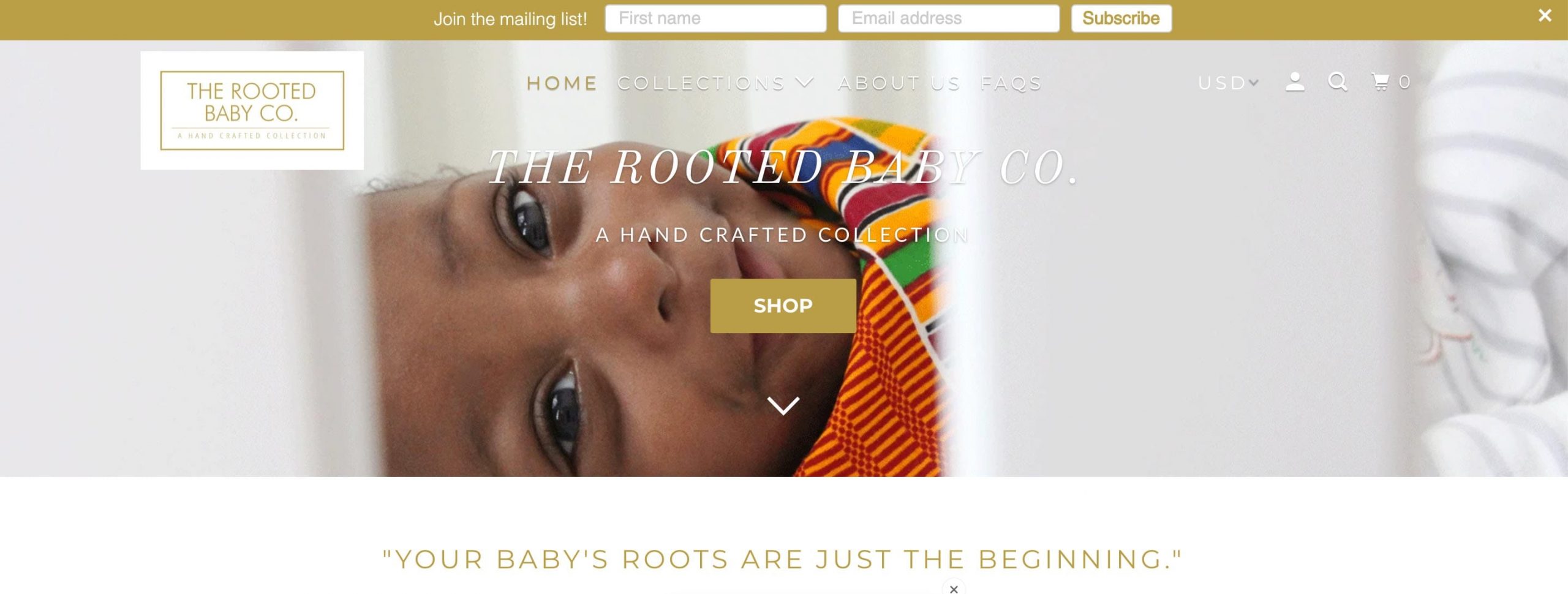The height and width of the screenshot is (594, 1568).
Task: Go to the HOME page
Action: (562, 83)
